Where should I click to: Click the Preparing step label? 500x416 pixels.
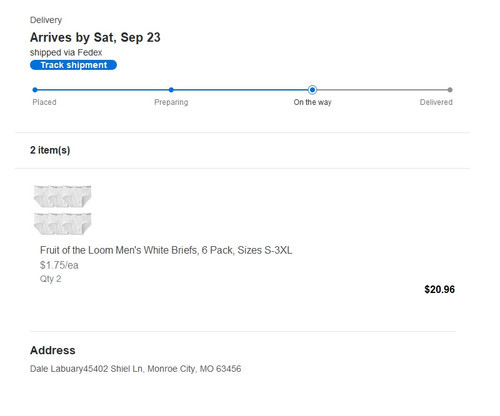click(x=171, y=102)
